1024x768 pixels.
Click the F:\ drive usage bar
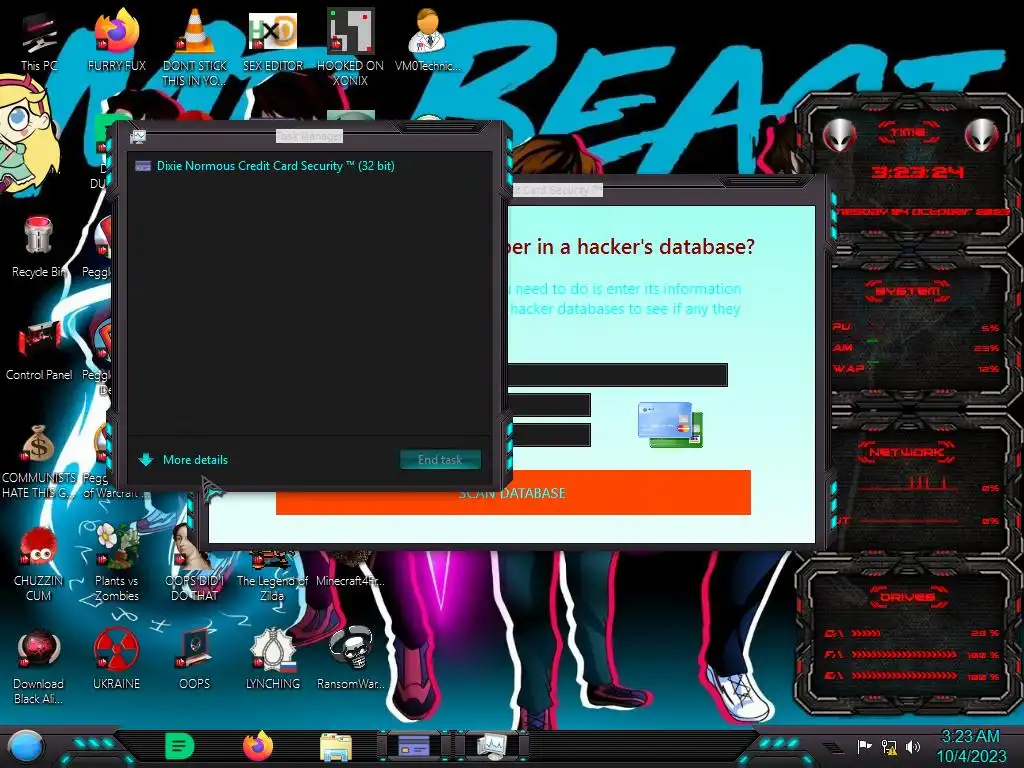click(904, 654)
